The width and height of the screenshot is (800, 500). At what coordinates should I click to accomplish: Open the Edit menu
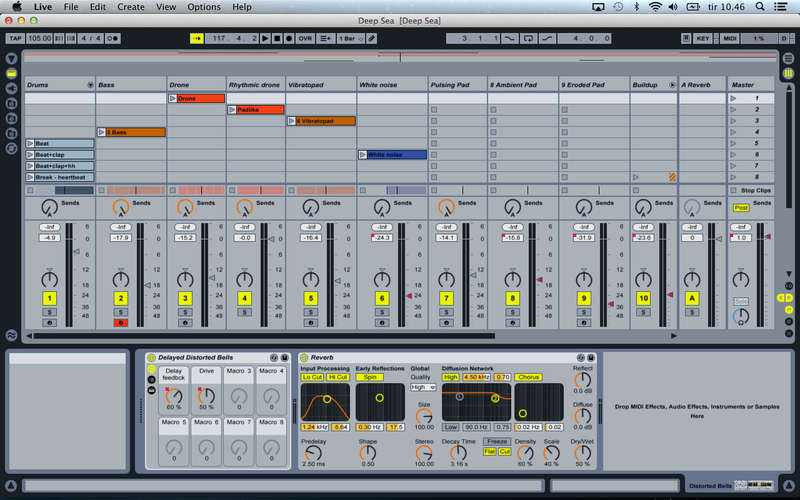[97, 7]
